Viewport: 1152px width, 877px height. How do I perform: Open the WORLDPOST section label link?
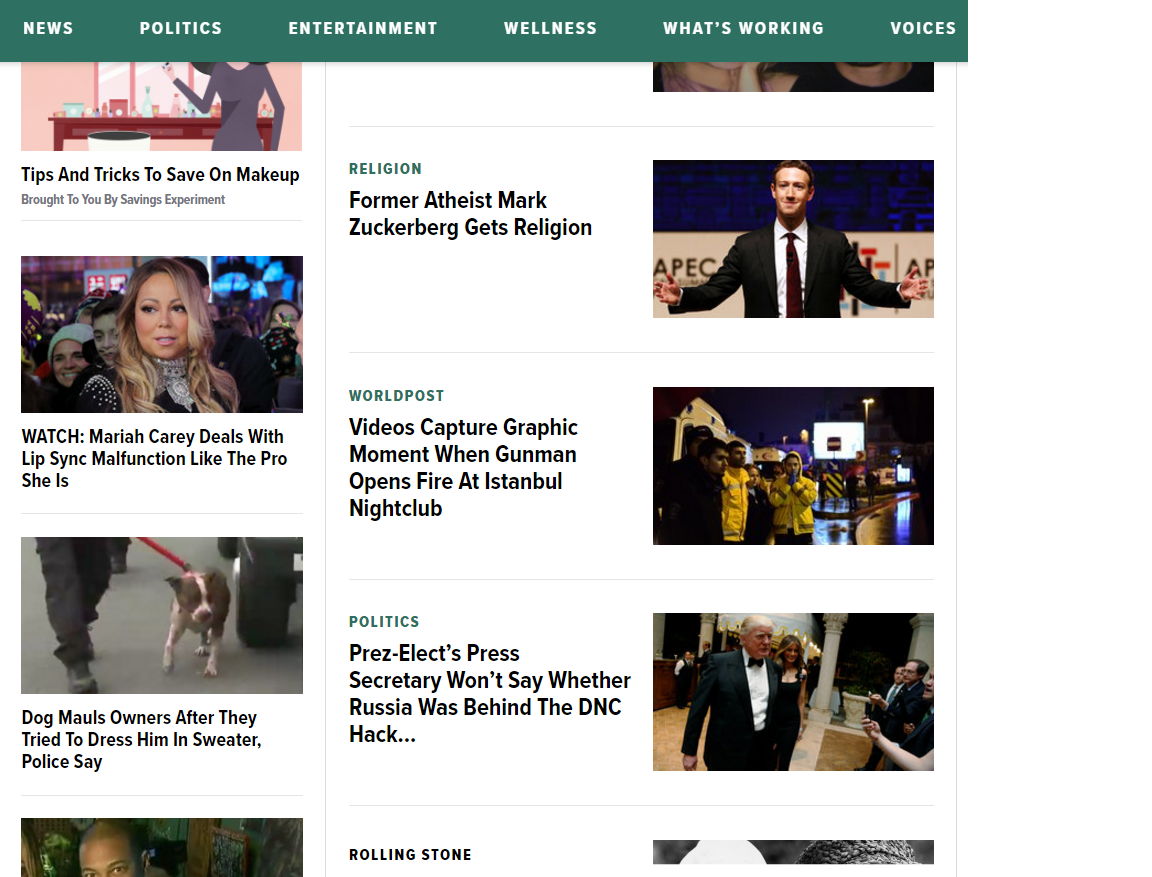397,396
